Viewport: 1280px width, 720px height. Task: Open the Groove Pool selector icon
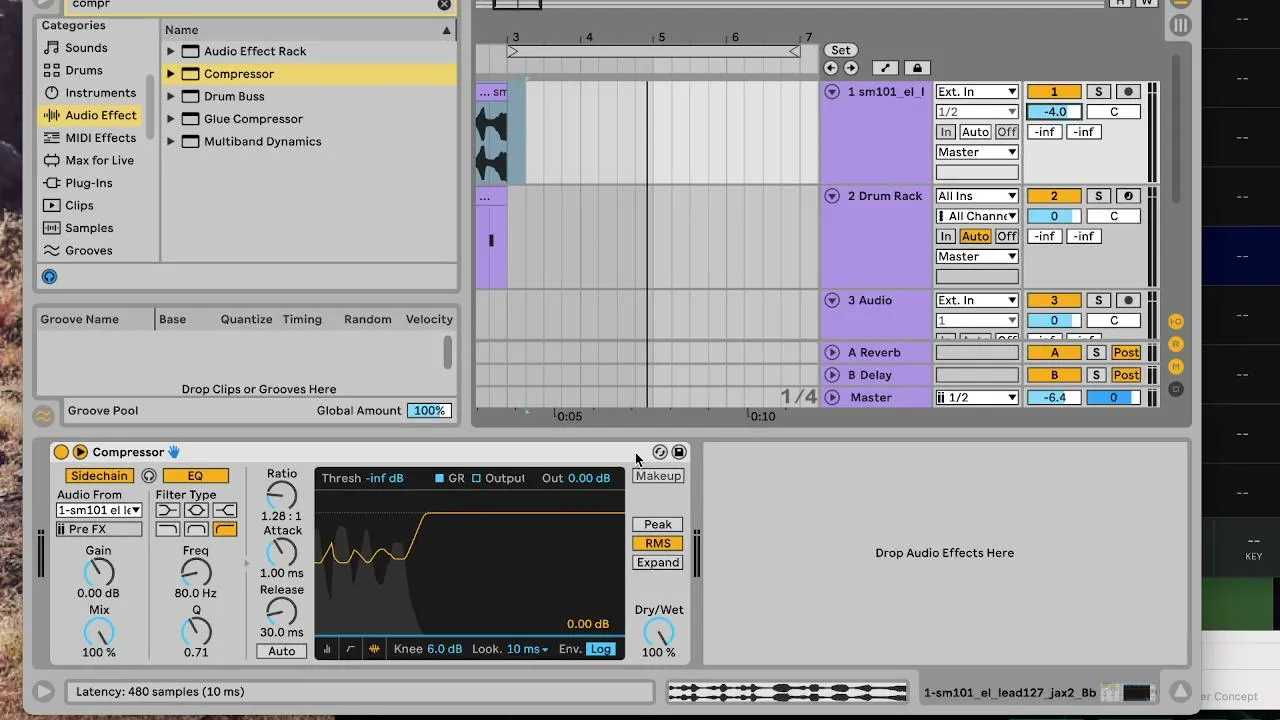43,415
